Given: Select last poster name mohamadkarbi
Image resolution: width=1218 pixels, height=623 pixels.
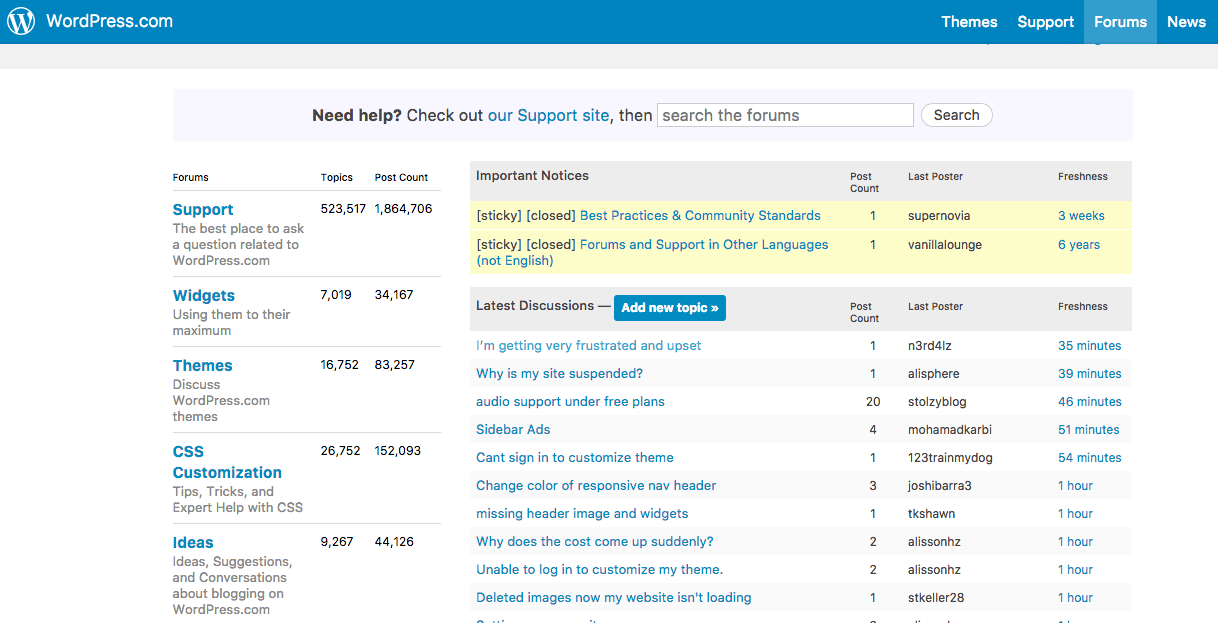Looking at the screenshot, I should point(950,429).
